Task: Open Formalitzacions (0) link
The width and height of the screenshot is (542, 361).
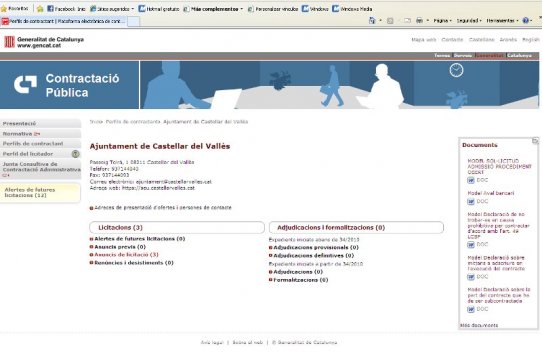Action: point(300,280)
